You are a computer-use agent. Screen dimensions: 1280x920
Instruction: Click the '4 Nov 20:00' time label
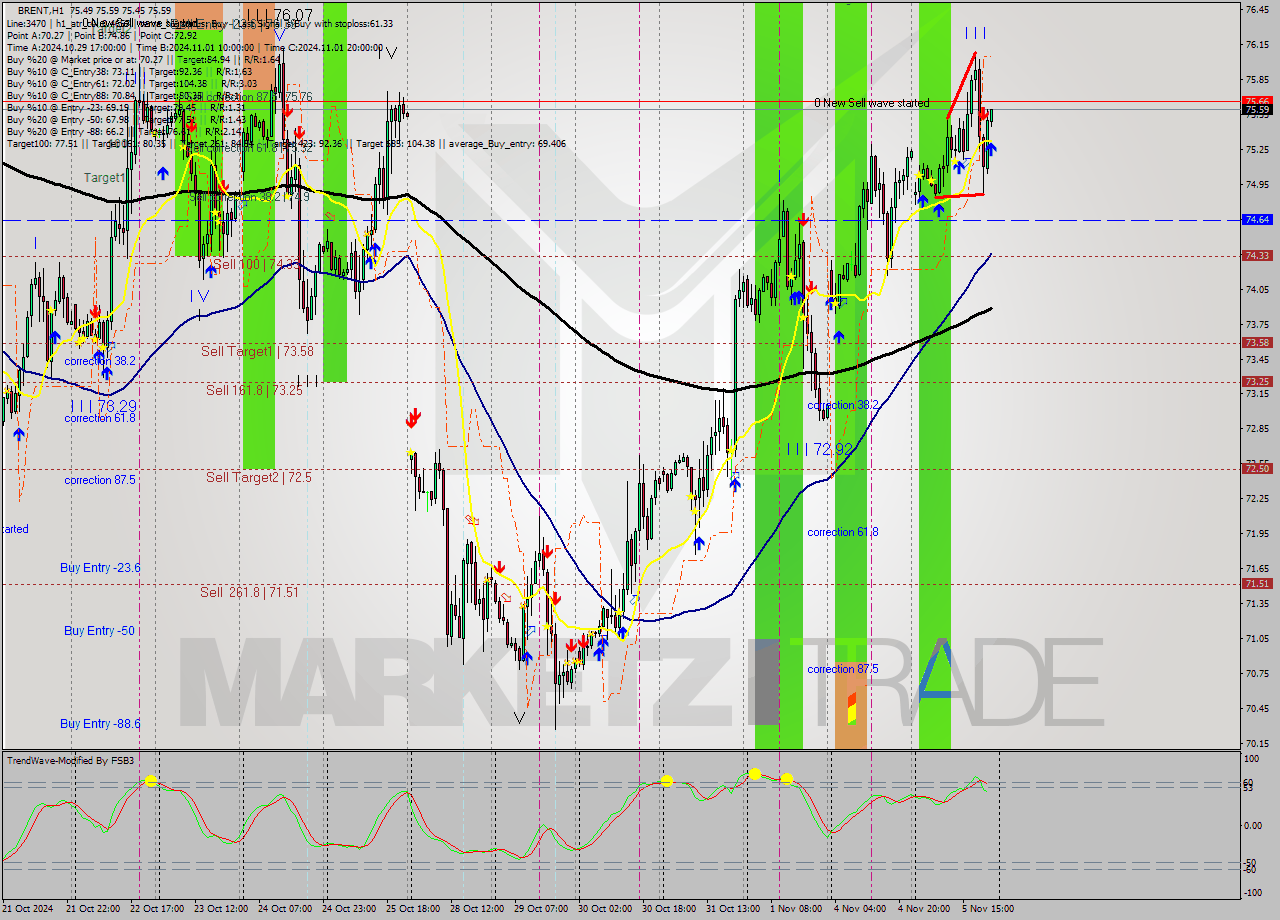point(925,909)
